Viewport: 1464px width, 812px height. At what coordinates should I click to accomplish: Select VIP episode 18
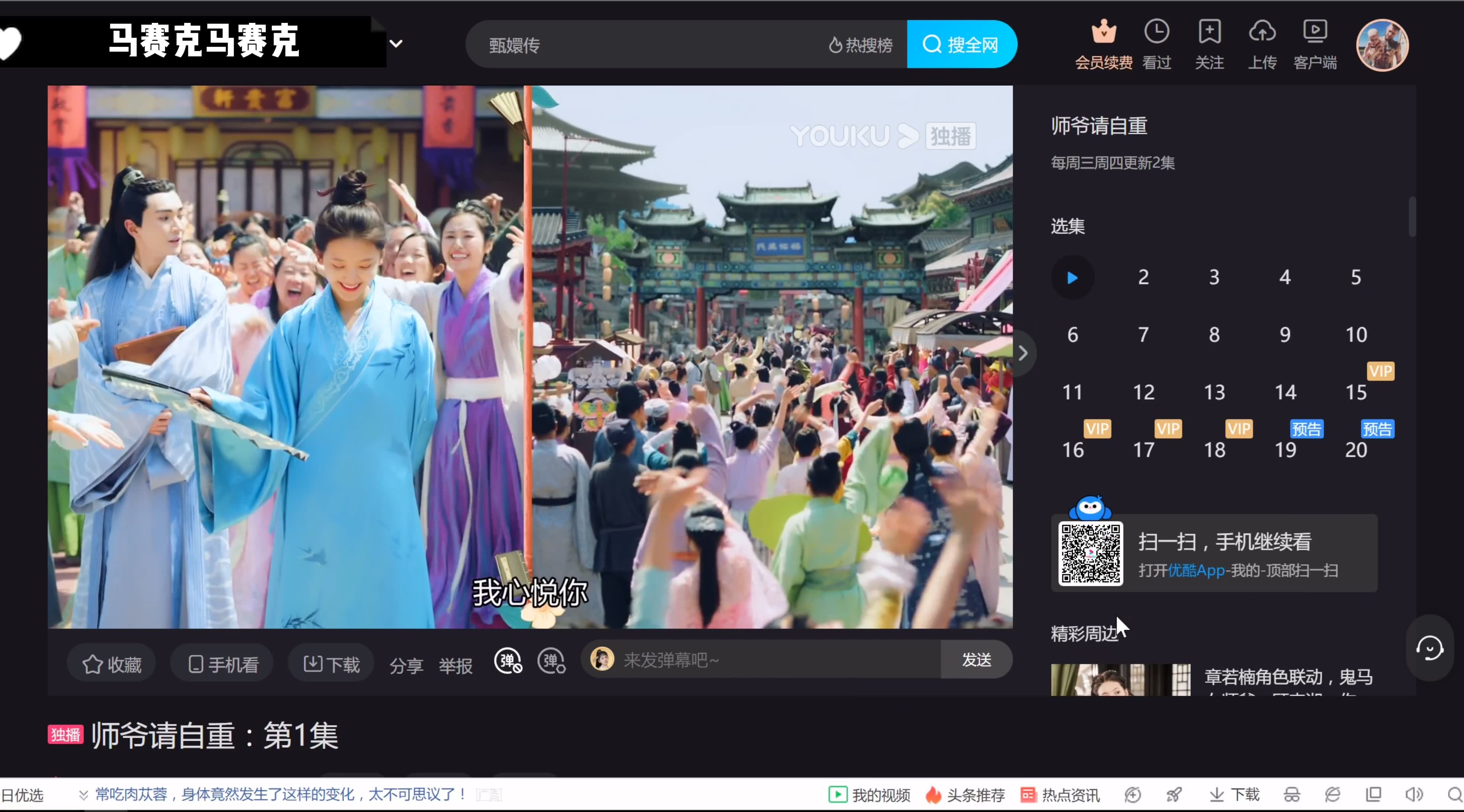1214,450
